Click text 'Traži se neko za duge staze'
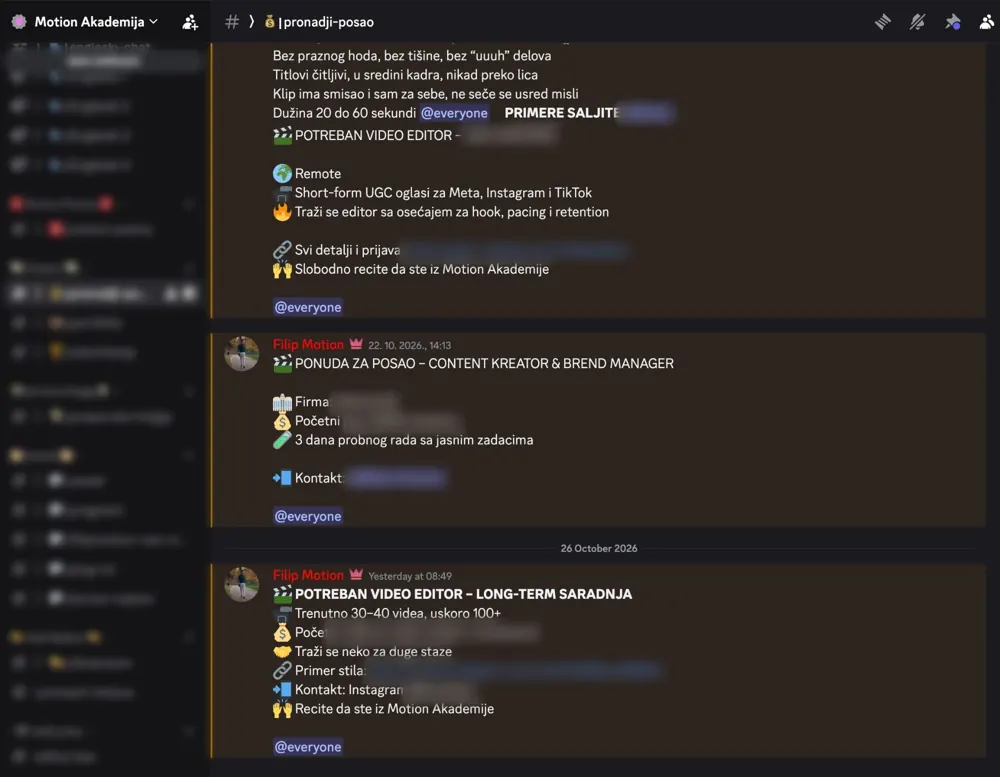This screenshot has width=1000, height=777. coord(373,652)
